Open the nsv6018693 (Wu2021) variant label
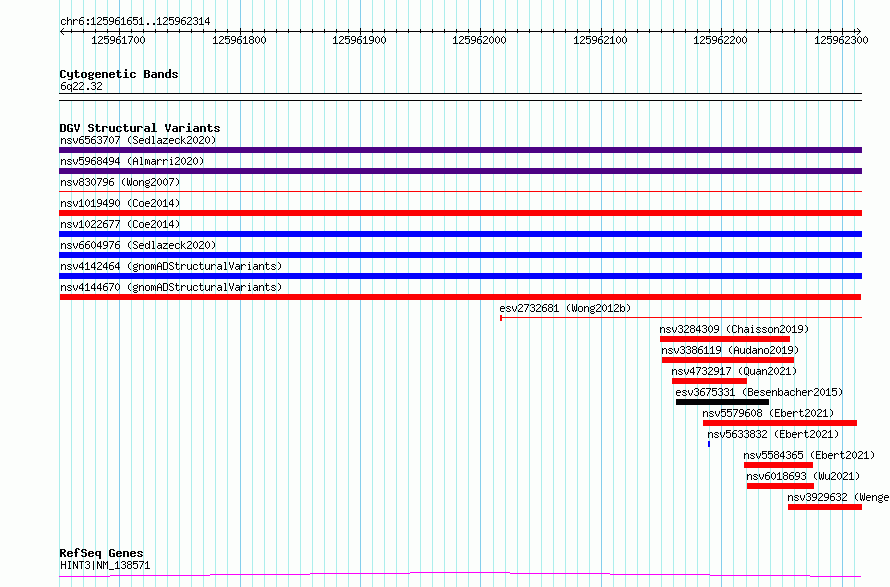Screen dimensions: 890x587 (x=803, y=476)
